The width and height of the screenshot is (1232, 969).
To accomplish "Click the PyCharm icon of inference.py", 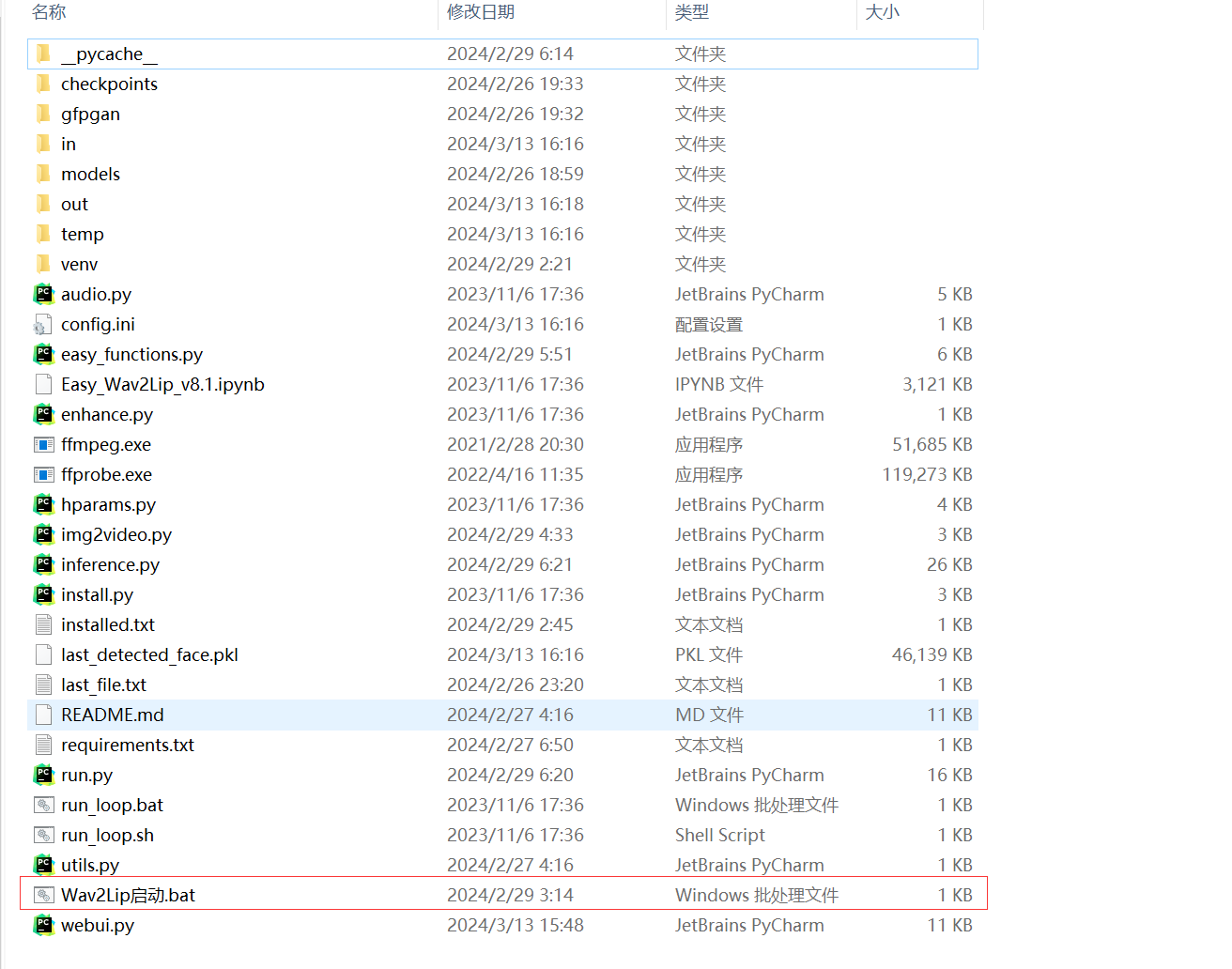I will coord(43,564).
